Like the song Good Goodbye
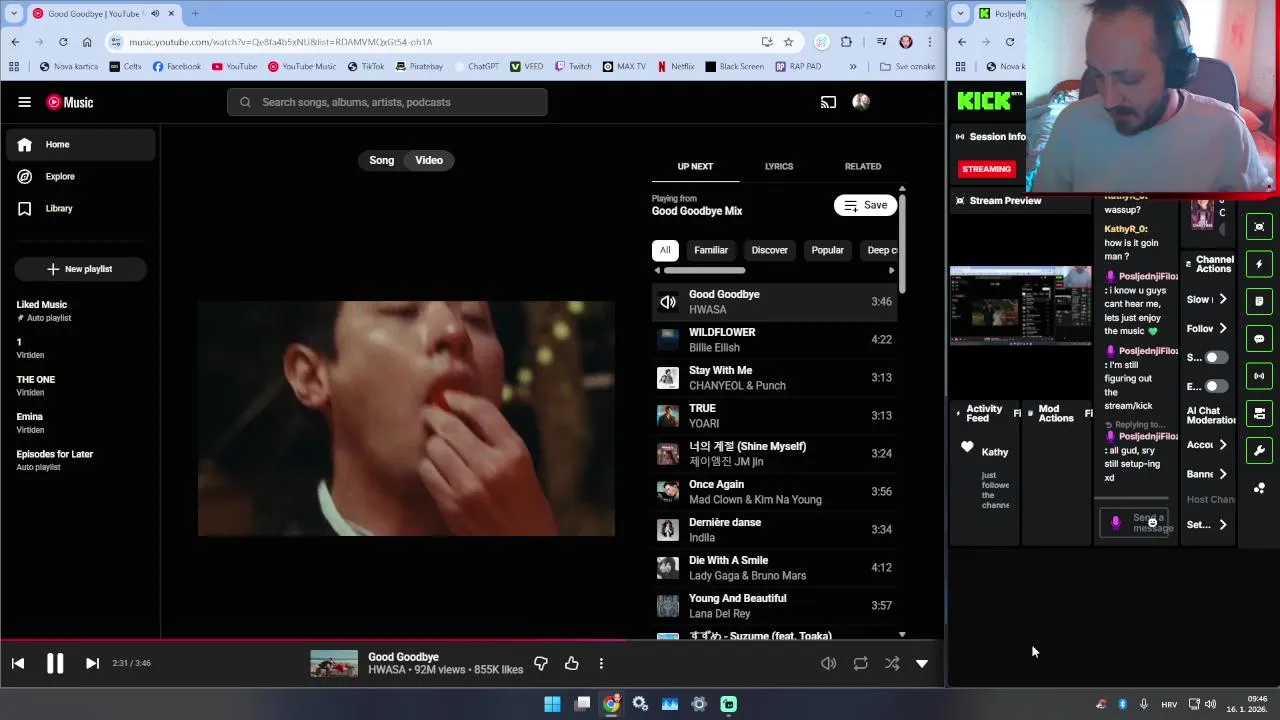Viewport: 1280px width, 720px height. (572, 663)
